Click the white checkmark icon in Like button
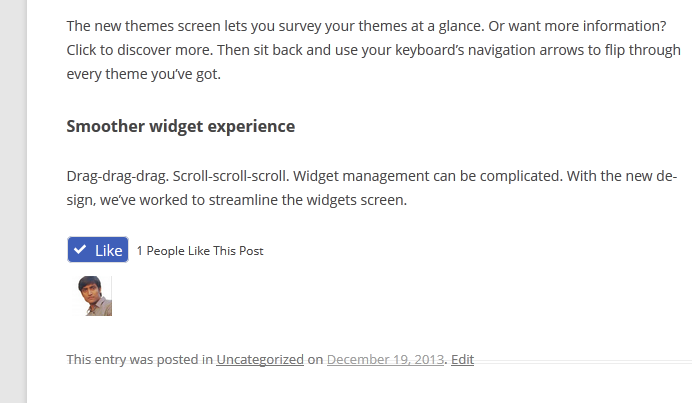 [80, 249]
